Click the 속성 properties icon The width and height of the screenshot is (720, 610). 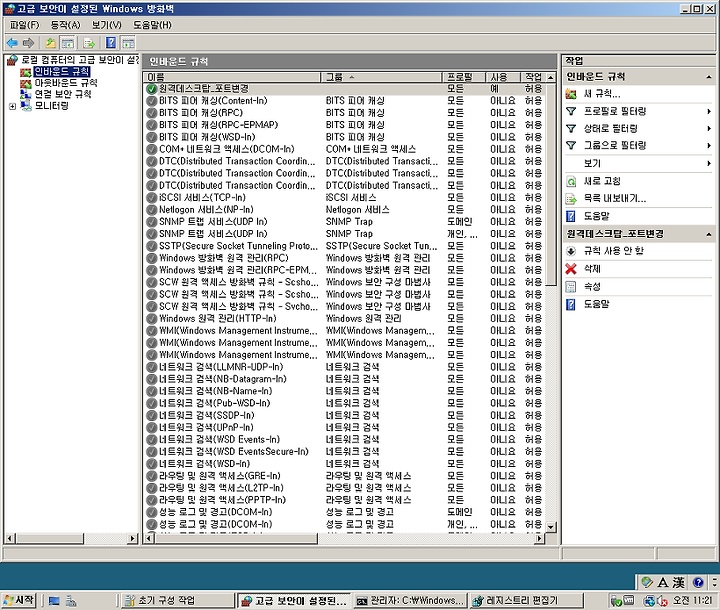tap(571, 287)
